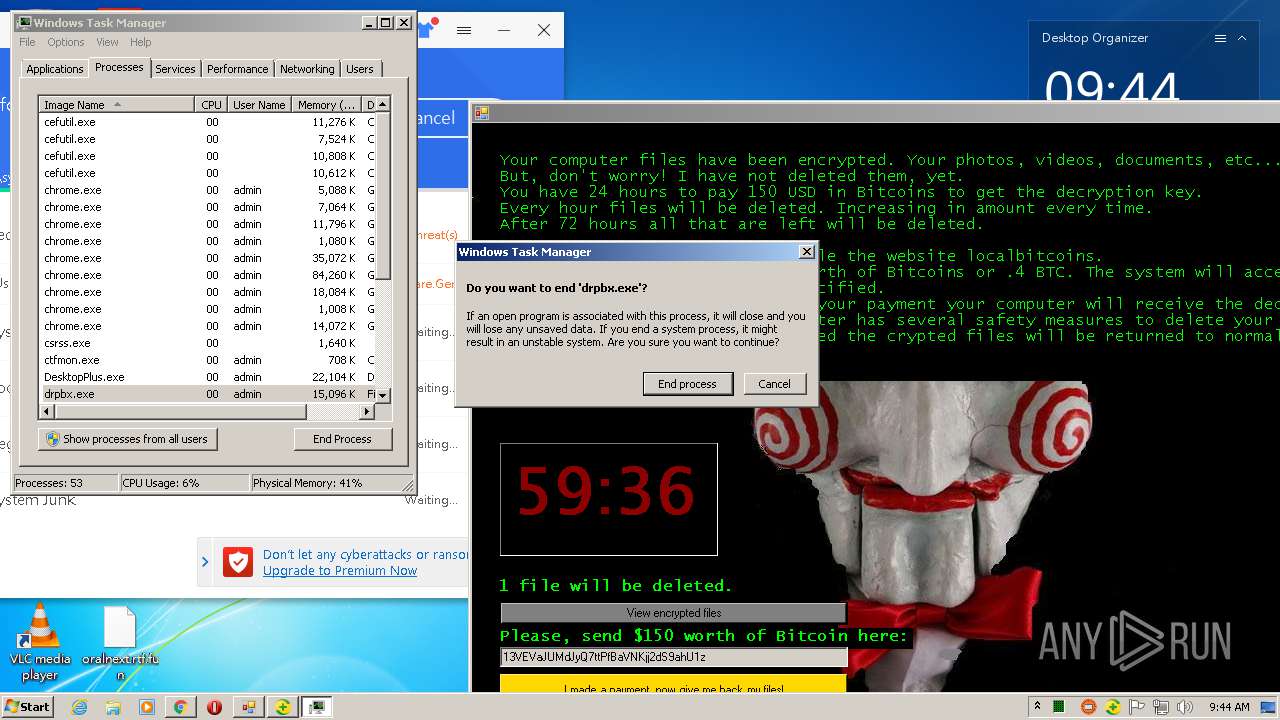This screenshot has width=1280, height=720.
Task: Open network connection tray icon
Action: [1161, 707]
